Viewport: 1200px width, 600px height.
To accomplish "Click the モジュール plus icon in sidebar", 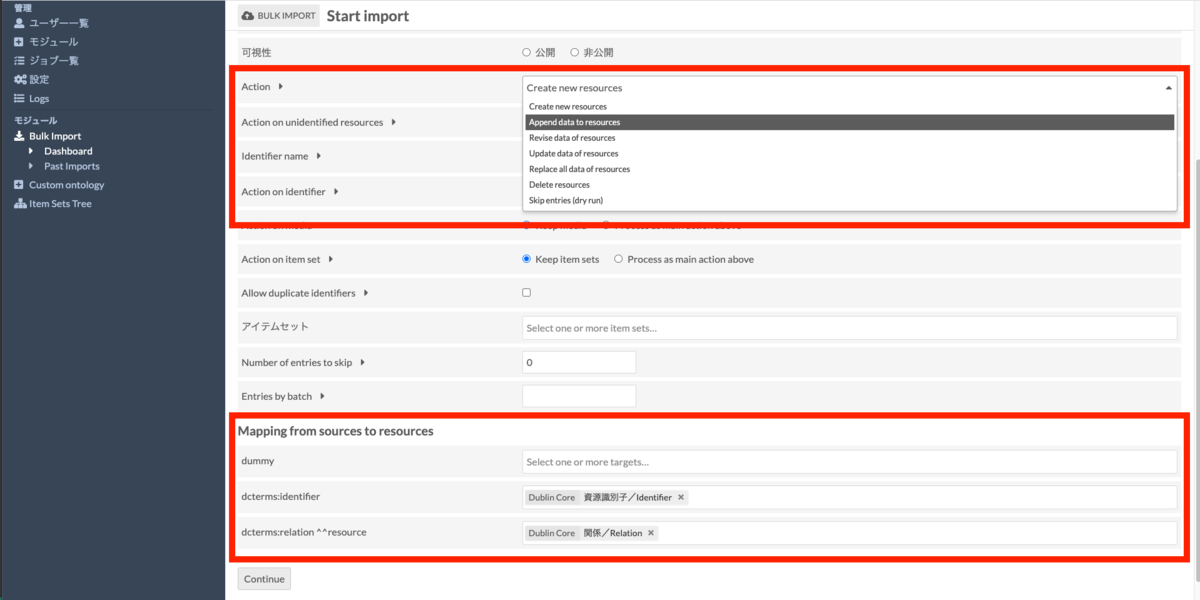I will click(x=19, y=41).
